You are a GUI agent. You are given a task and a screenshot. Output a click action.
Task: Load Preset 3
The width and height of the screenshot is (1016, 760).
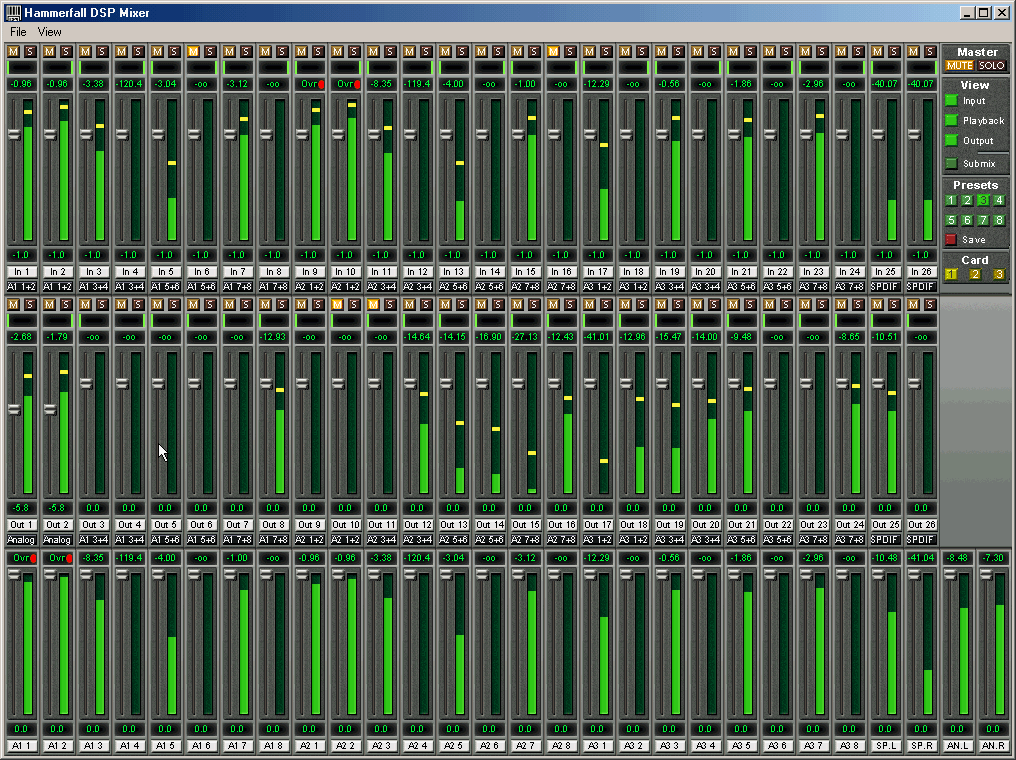pyautogui.click(x=983, y=201)
